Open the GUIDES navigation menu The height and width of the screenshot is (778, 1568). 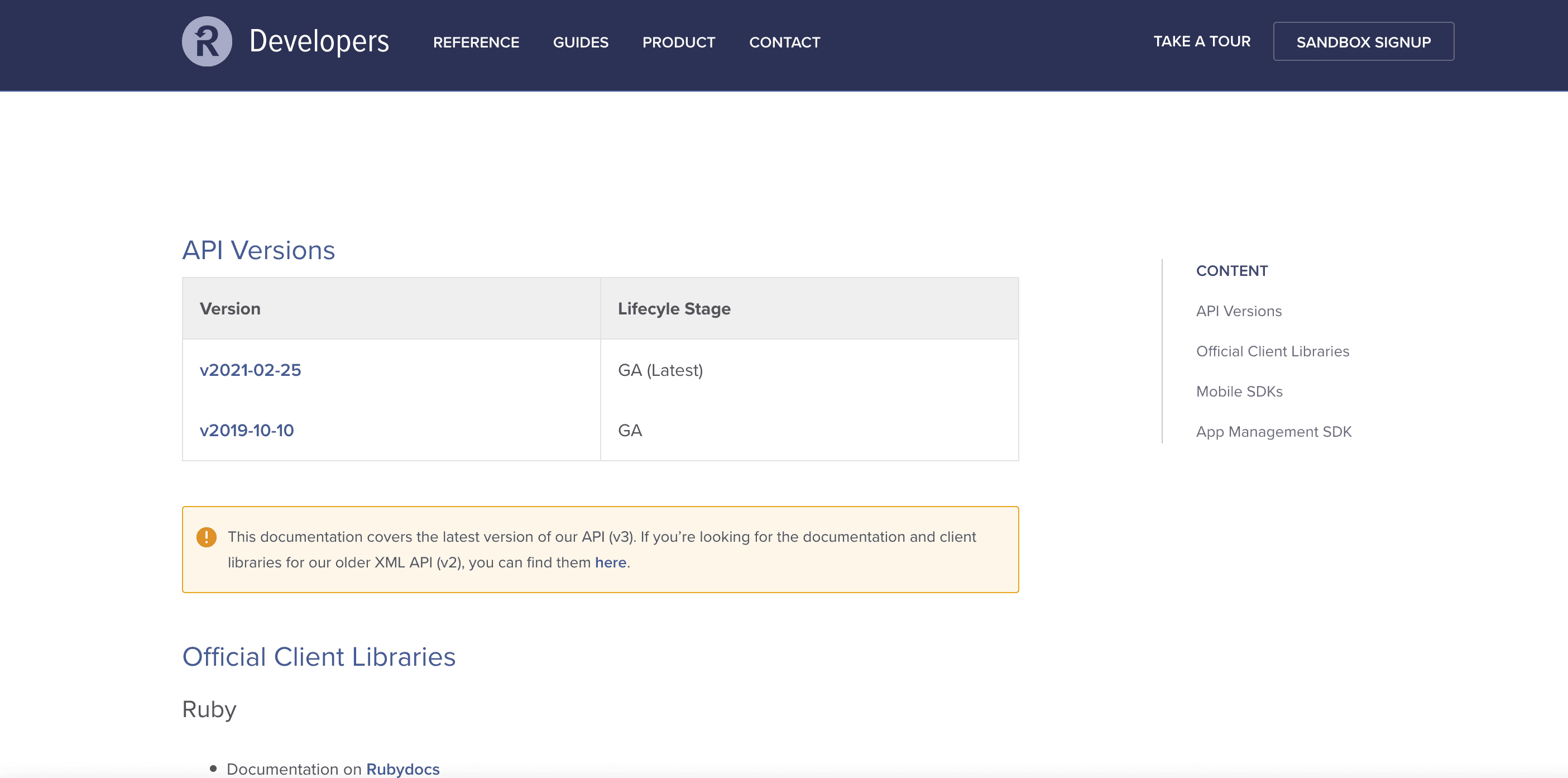(581, 42)
